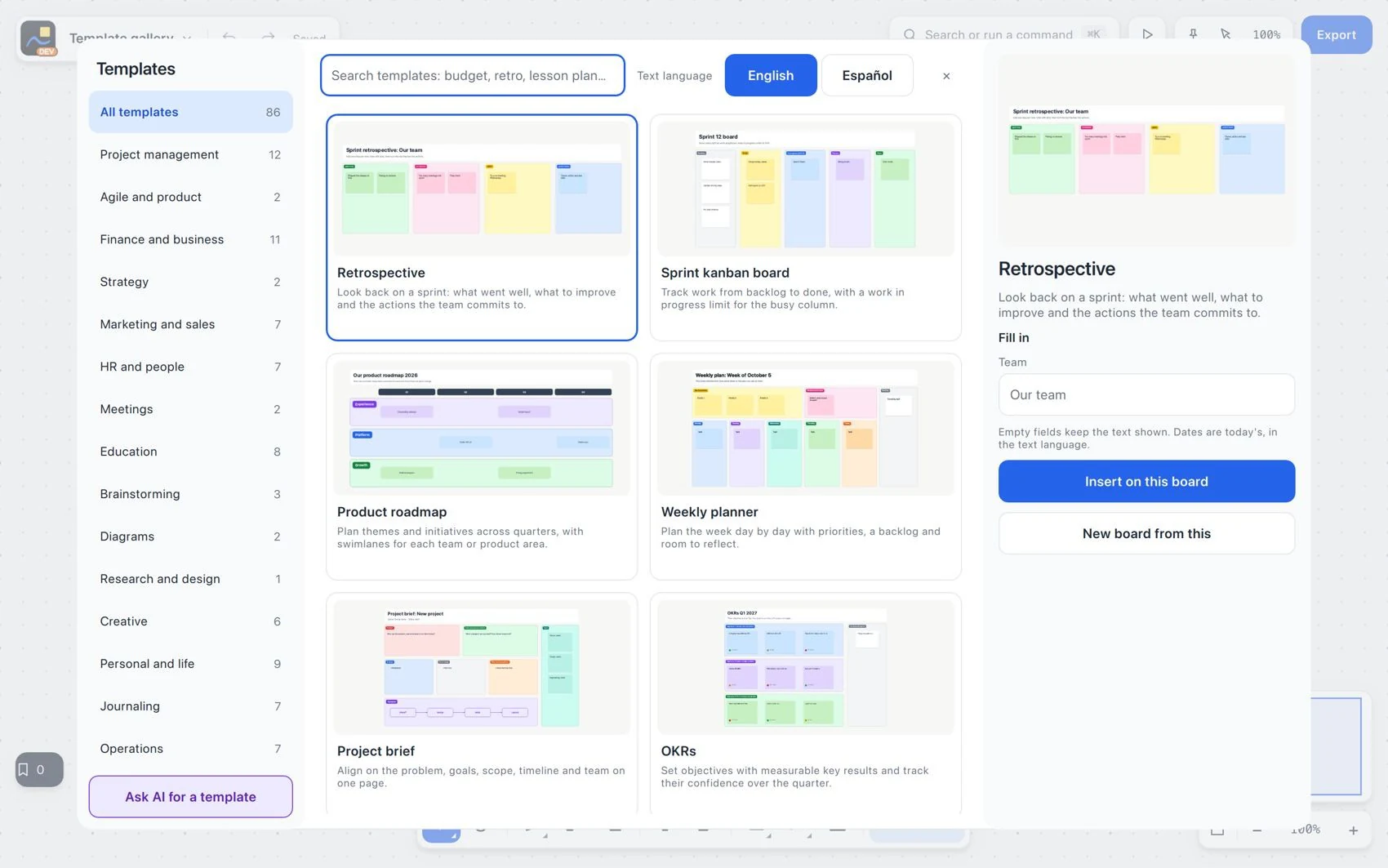Screen dimensions: 1388x868
Task: Open the Project management category
Action: (190, 154)
